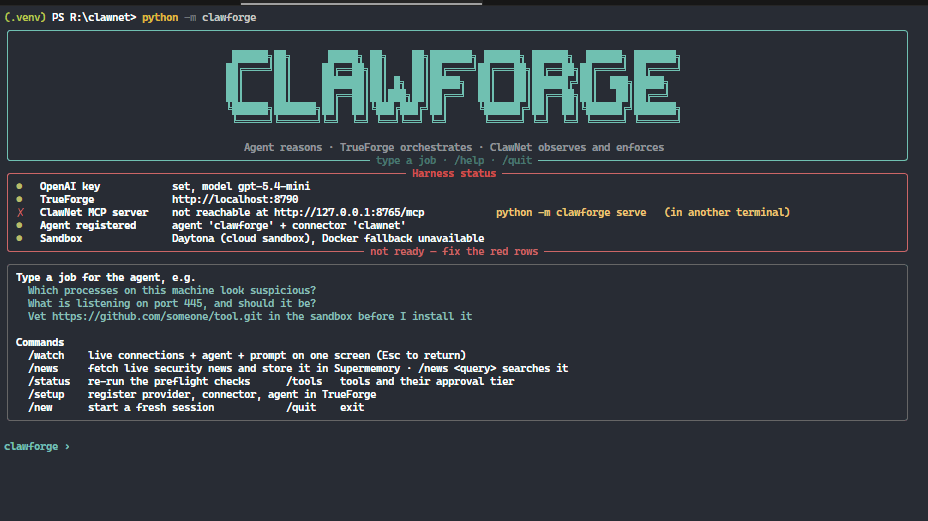Screen dimensions: 928x521
Task: Click 'Which processes on this machine look suspicious?'
Action: 172,290
